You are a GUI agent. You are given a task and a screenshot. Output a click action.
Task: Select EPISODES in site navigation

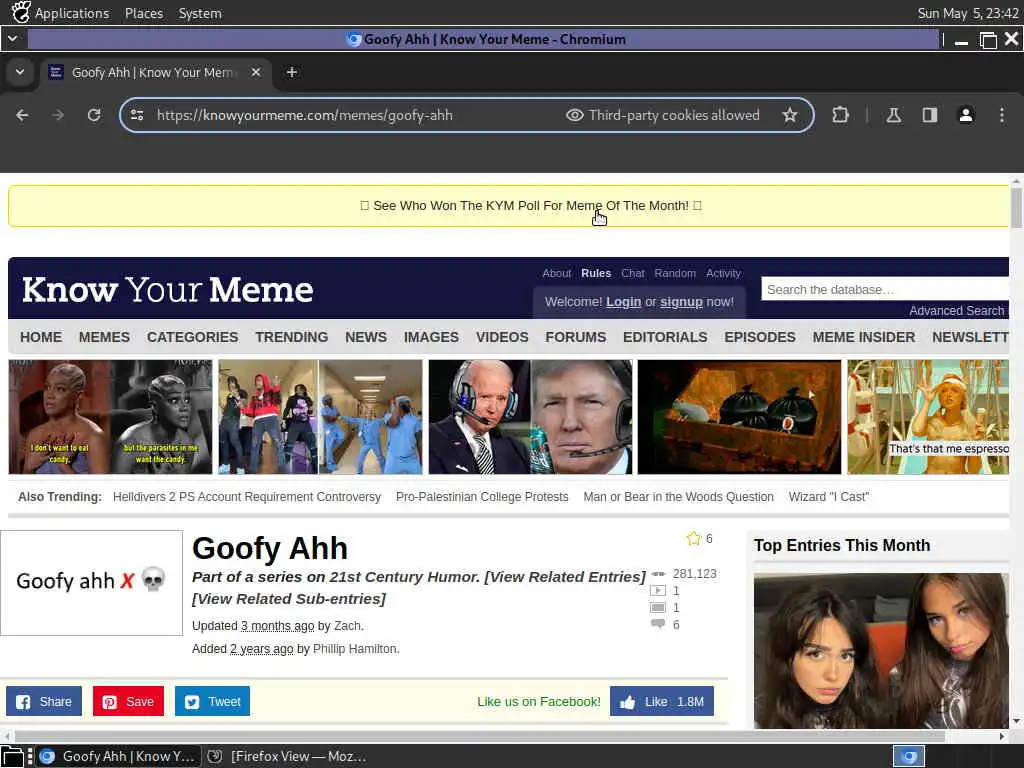tap(760, 337)
